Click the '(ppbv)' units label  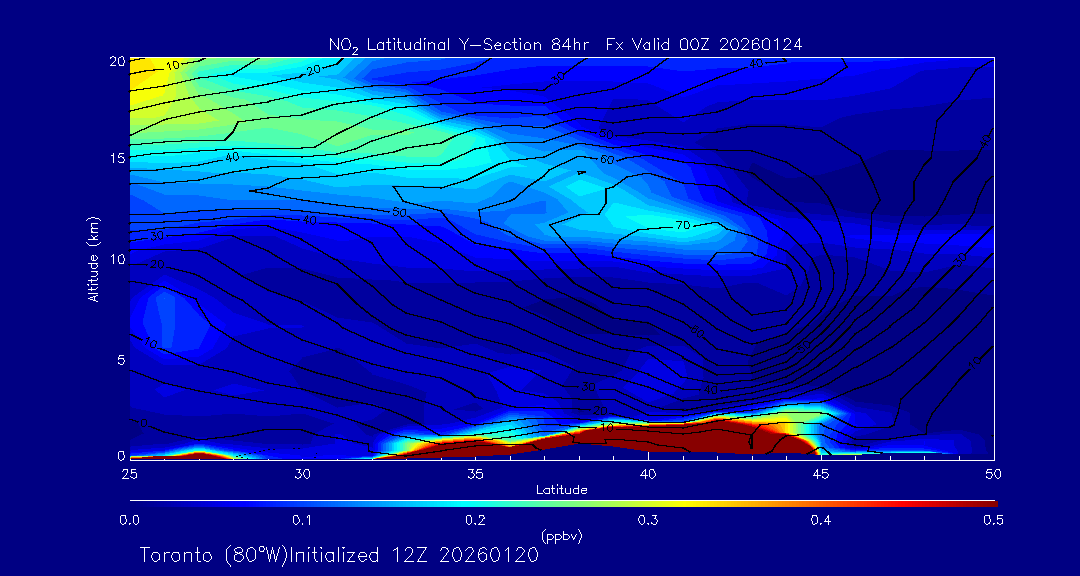(561, 537)
